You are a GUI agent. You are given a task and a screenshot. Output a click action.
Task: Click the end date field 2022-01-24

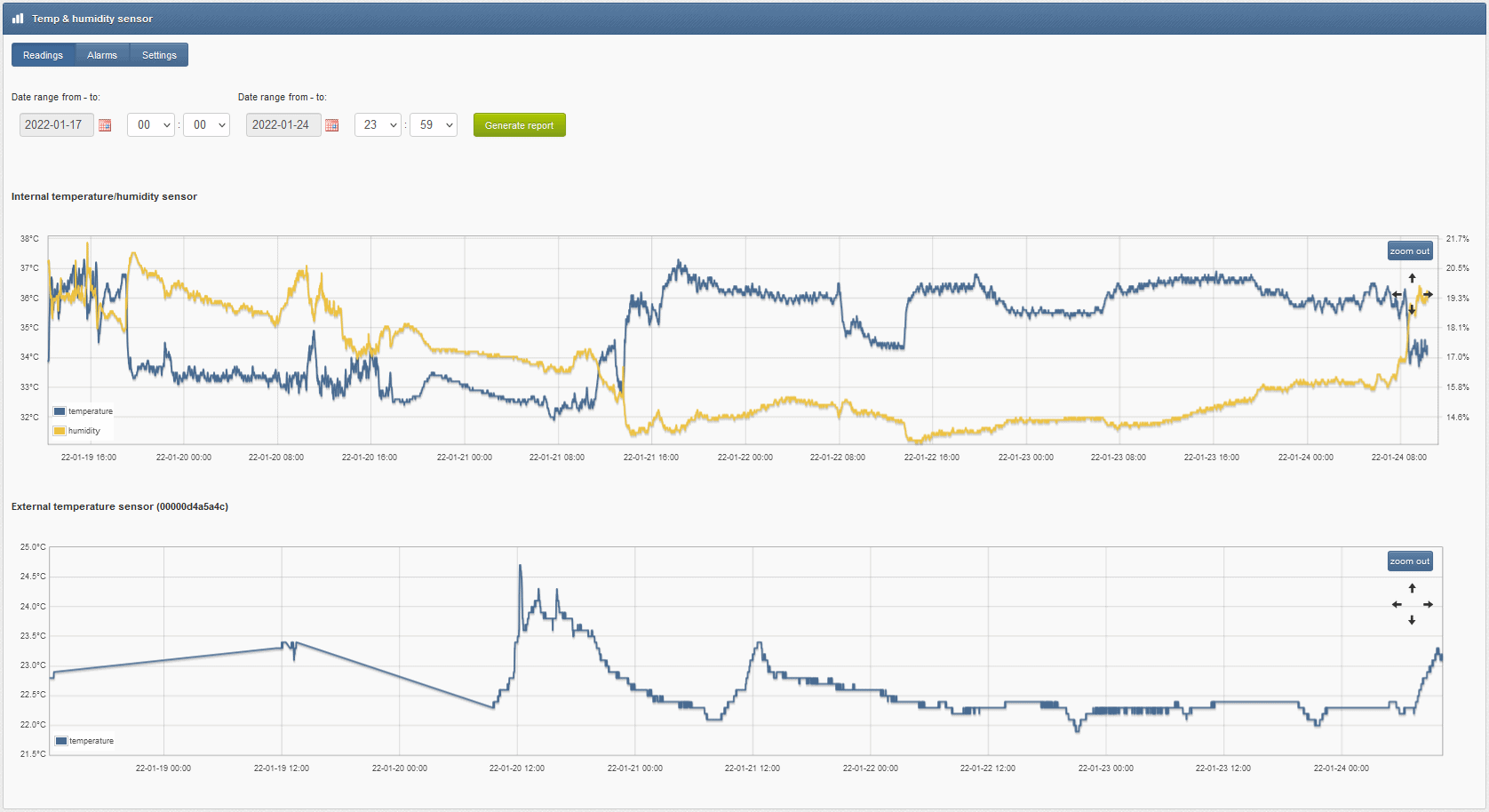click(283, 125)
